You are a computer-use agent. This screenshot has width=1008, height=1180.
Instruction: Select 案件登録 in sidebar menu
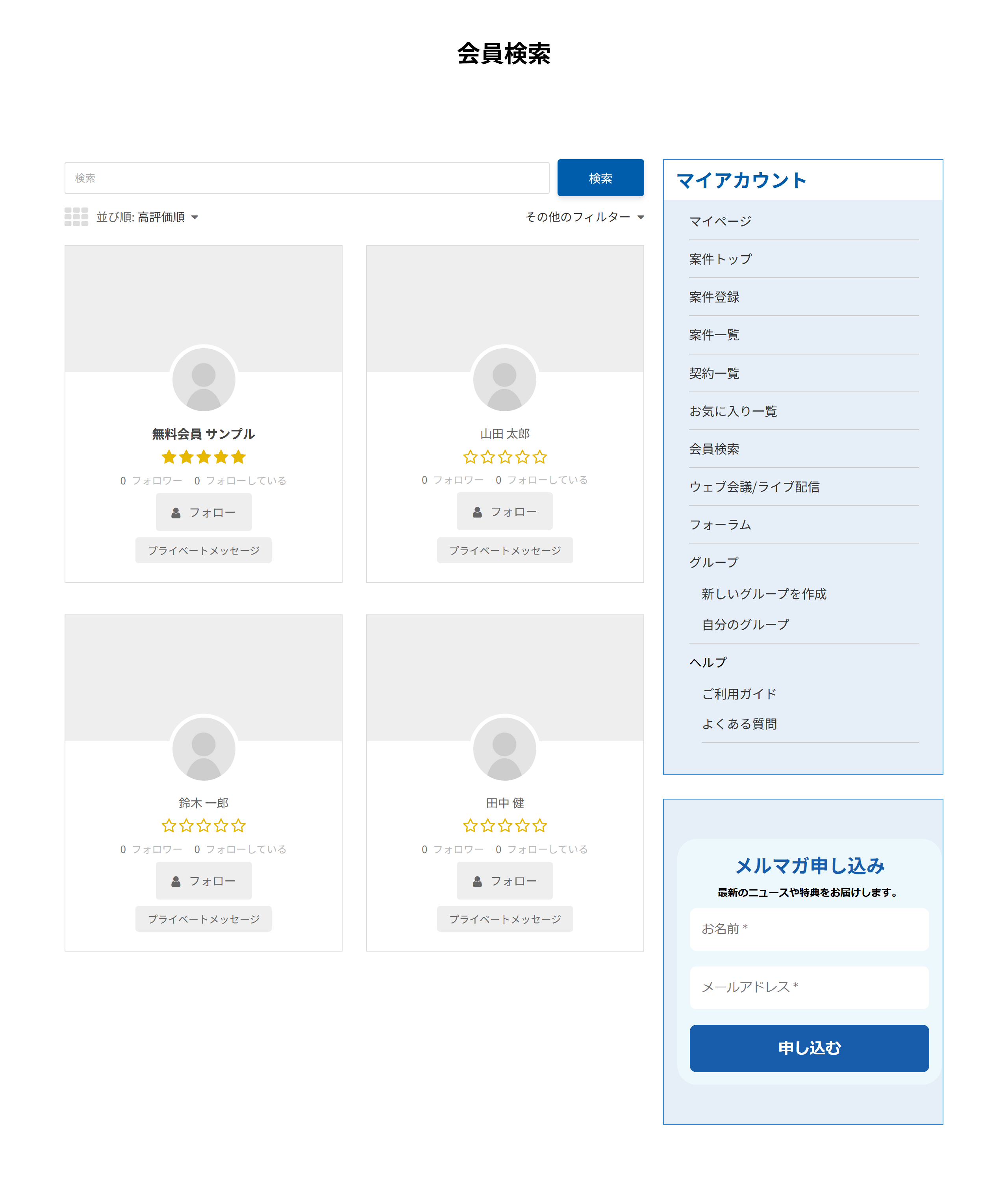(714, 297)
